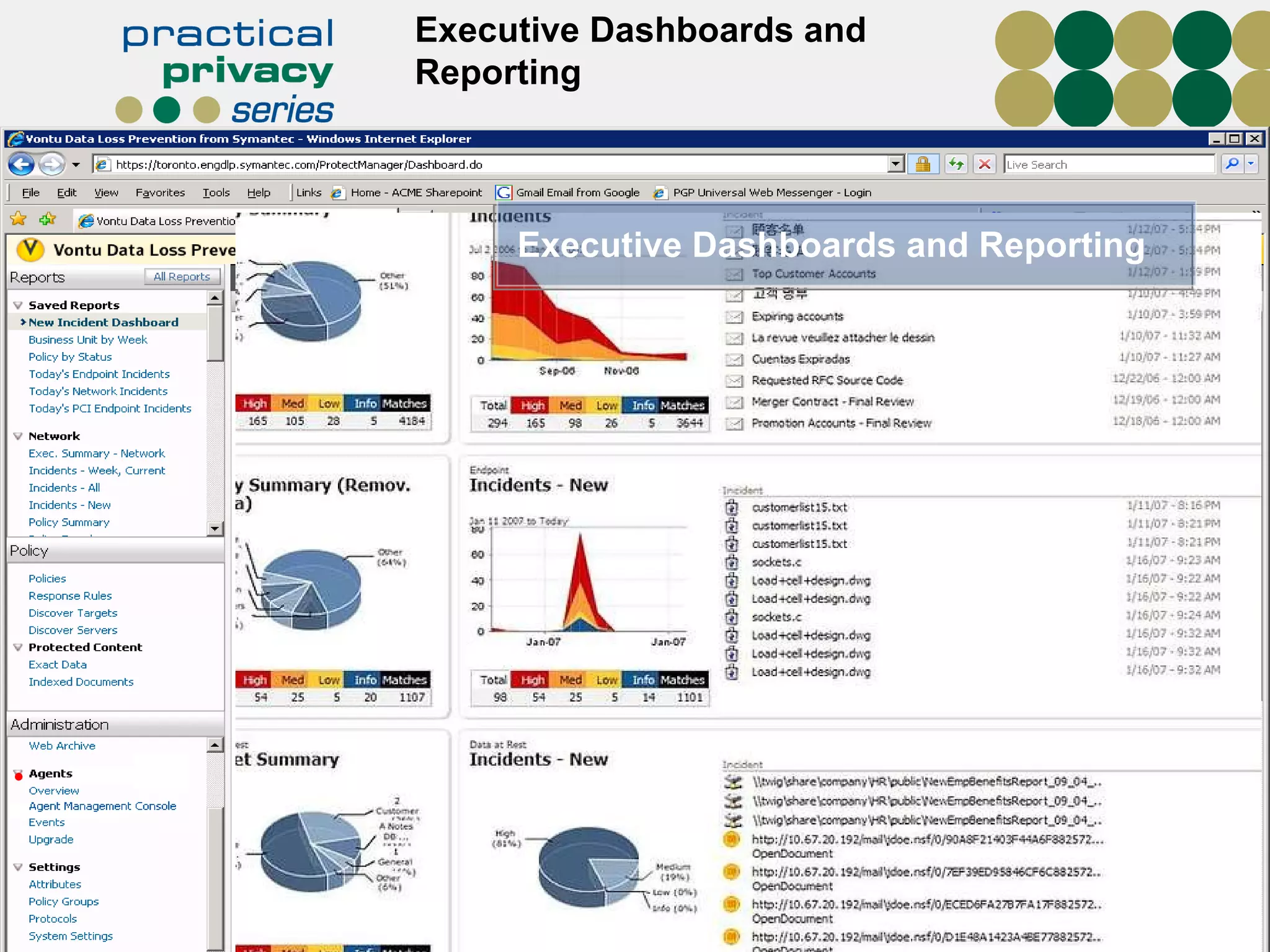Click the browser Forward arrow button
This screenshot has width=1270, height=952.
pos(52,164)
